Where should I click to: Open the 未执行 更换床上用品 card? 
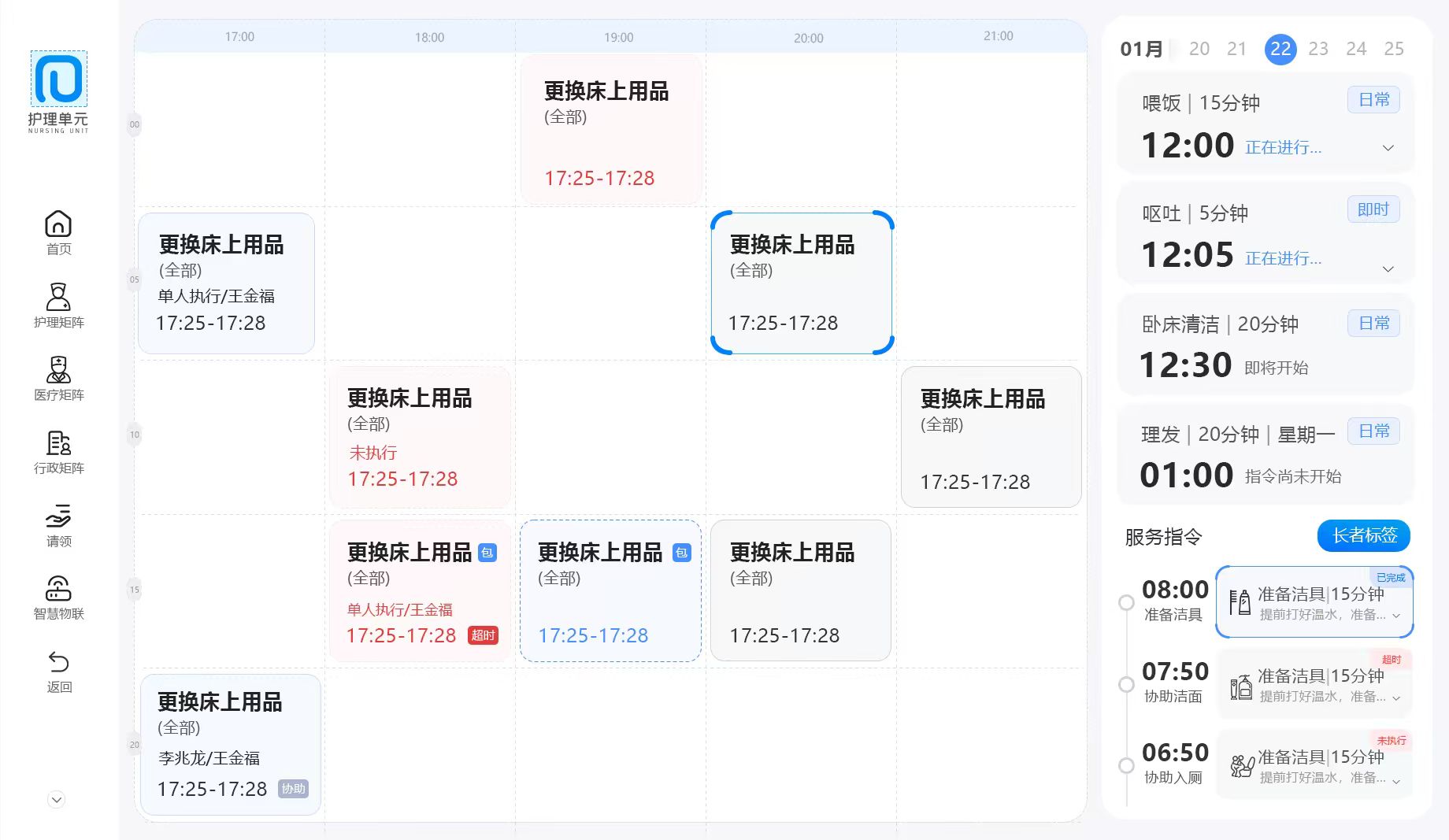420,437
